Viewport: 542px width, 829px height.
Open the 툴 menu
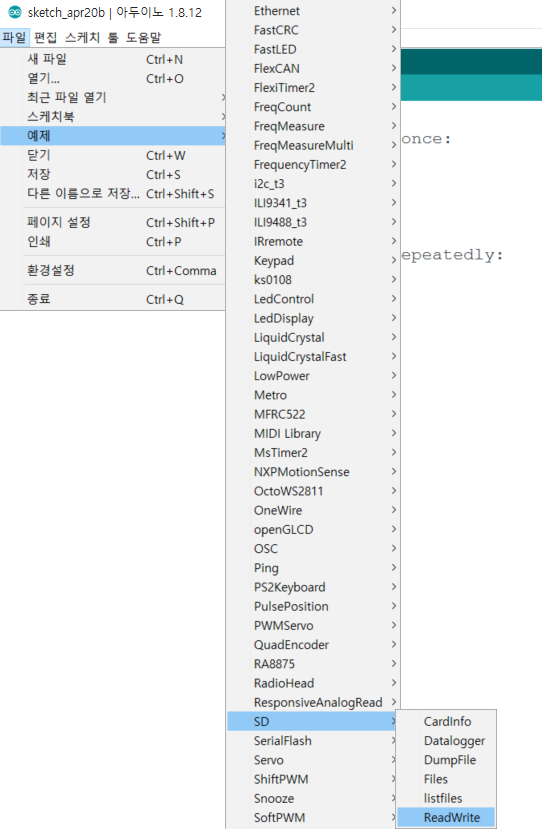[x=113, y=38]
